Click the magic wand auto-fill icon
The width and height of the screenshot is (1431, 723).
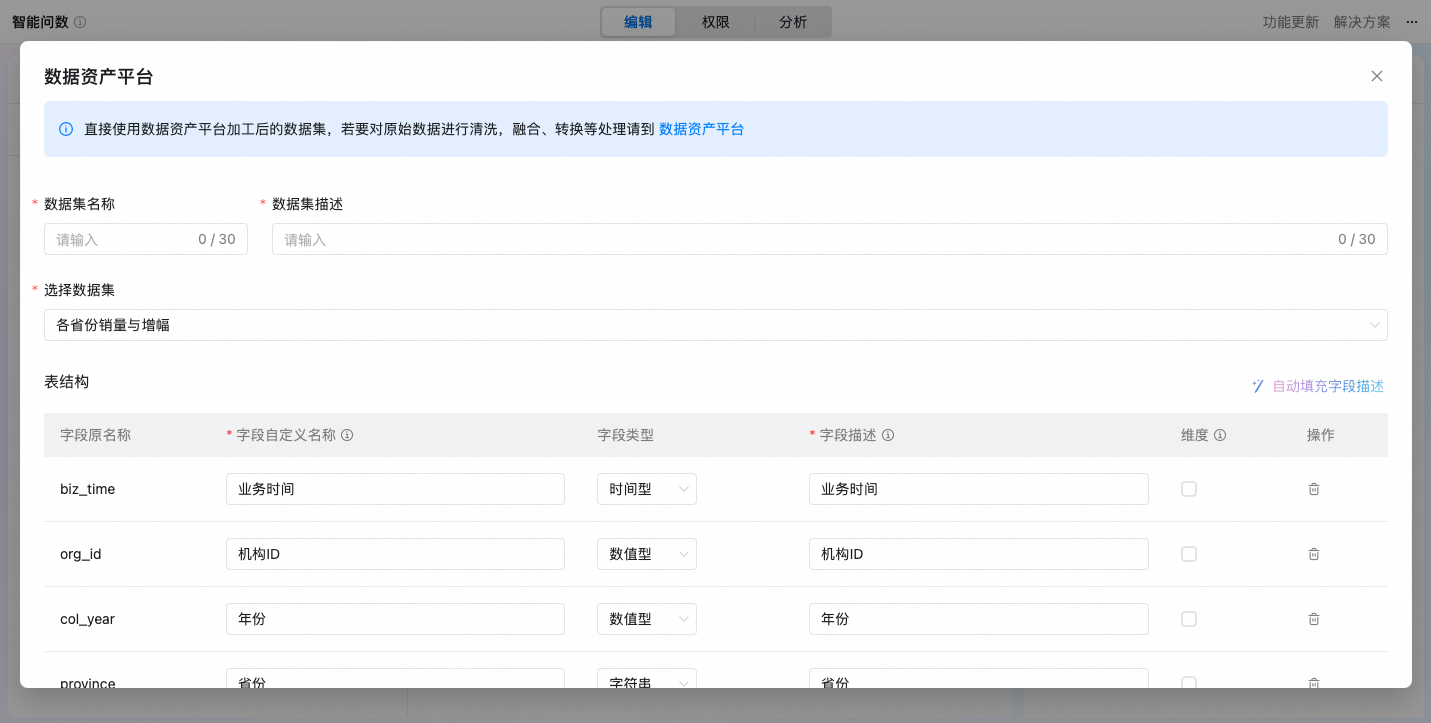point(1258,386)
